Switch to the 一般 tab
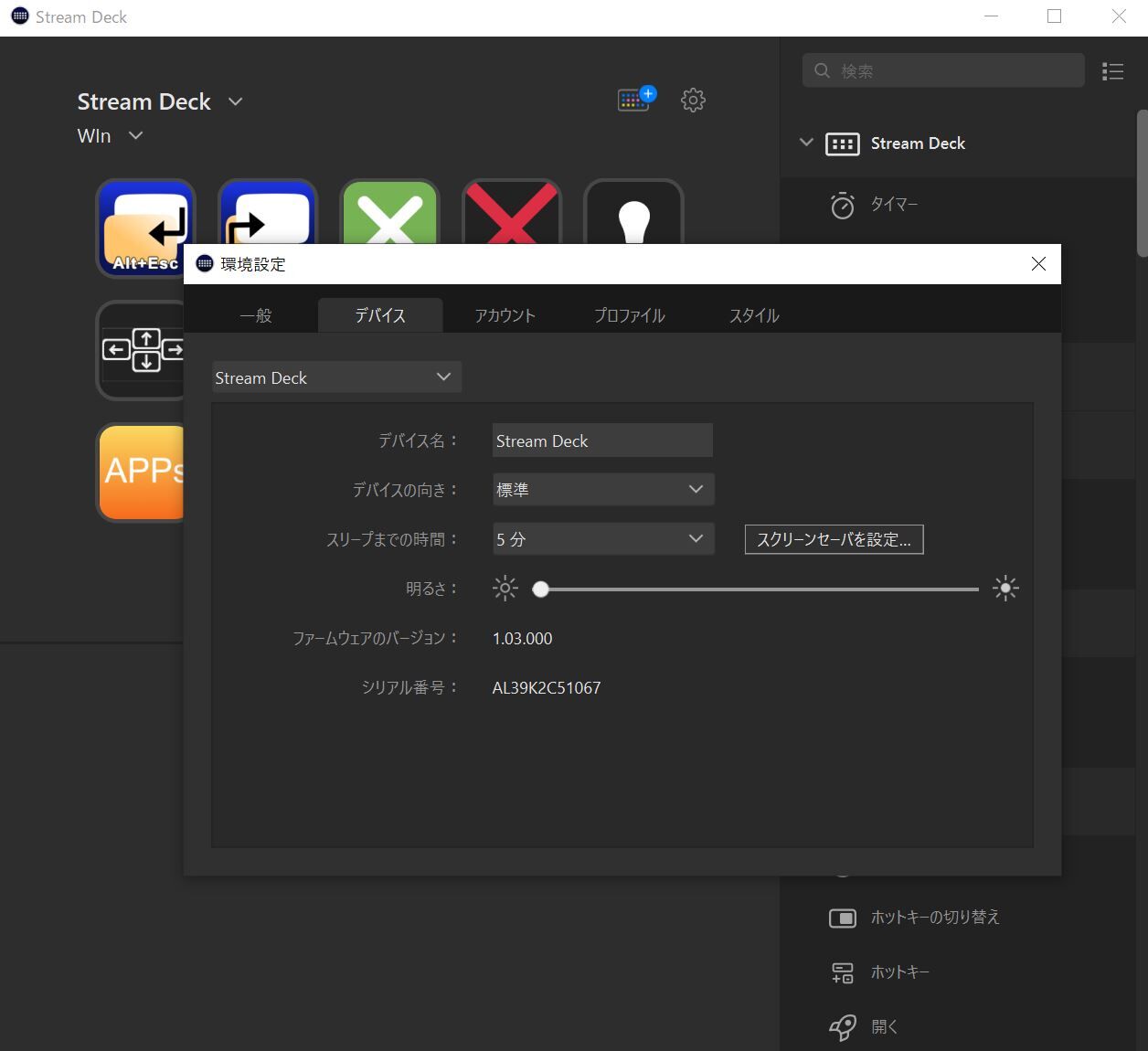Screen dimensions: 1148x1051 click(256, 315)
